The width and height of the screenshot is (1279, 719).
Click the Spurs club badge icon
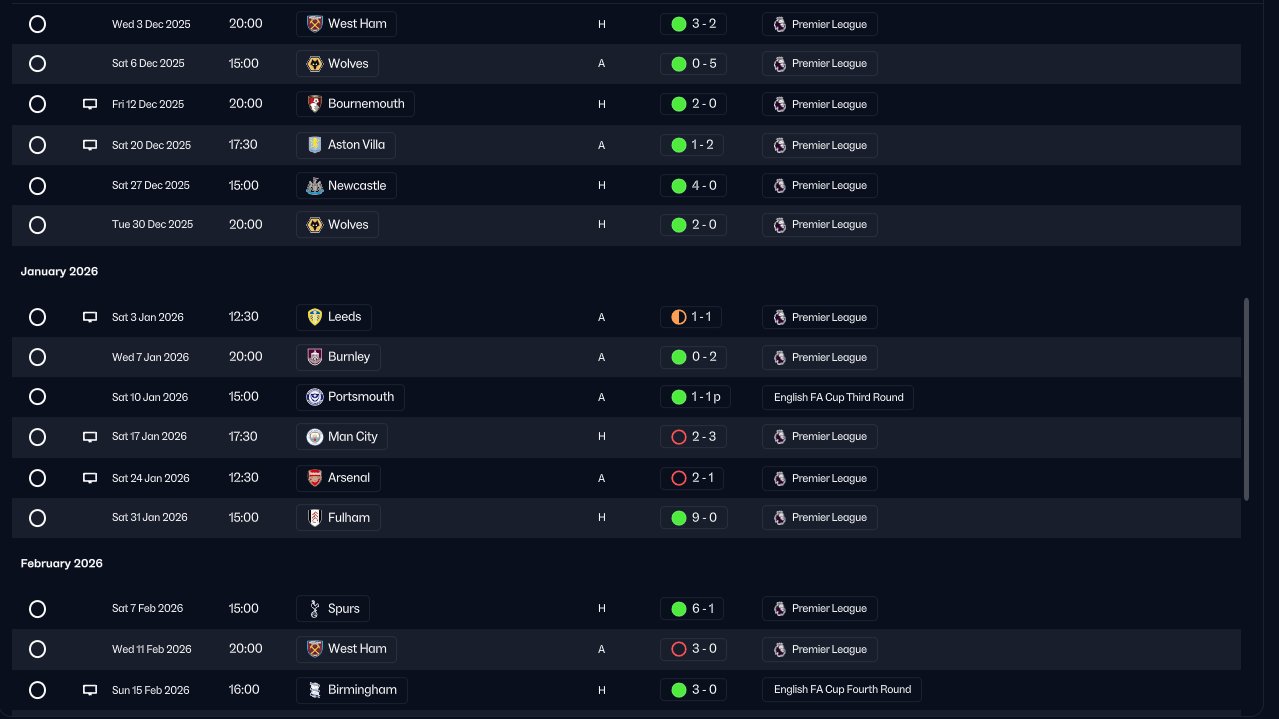click(x=314, y=609)
